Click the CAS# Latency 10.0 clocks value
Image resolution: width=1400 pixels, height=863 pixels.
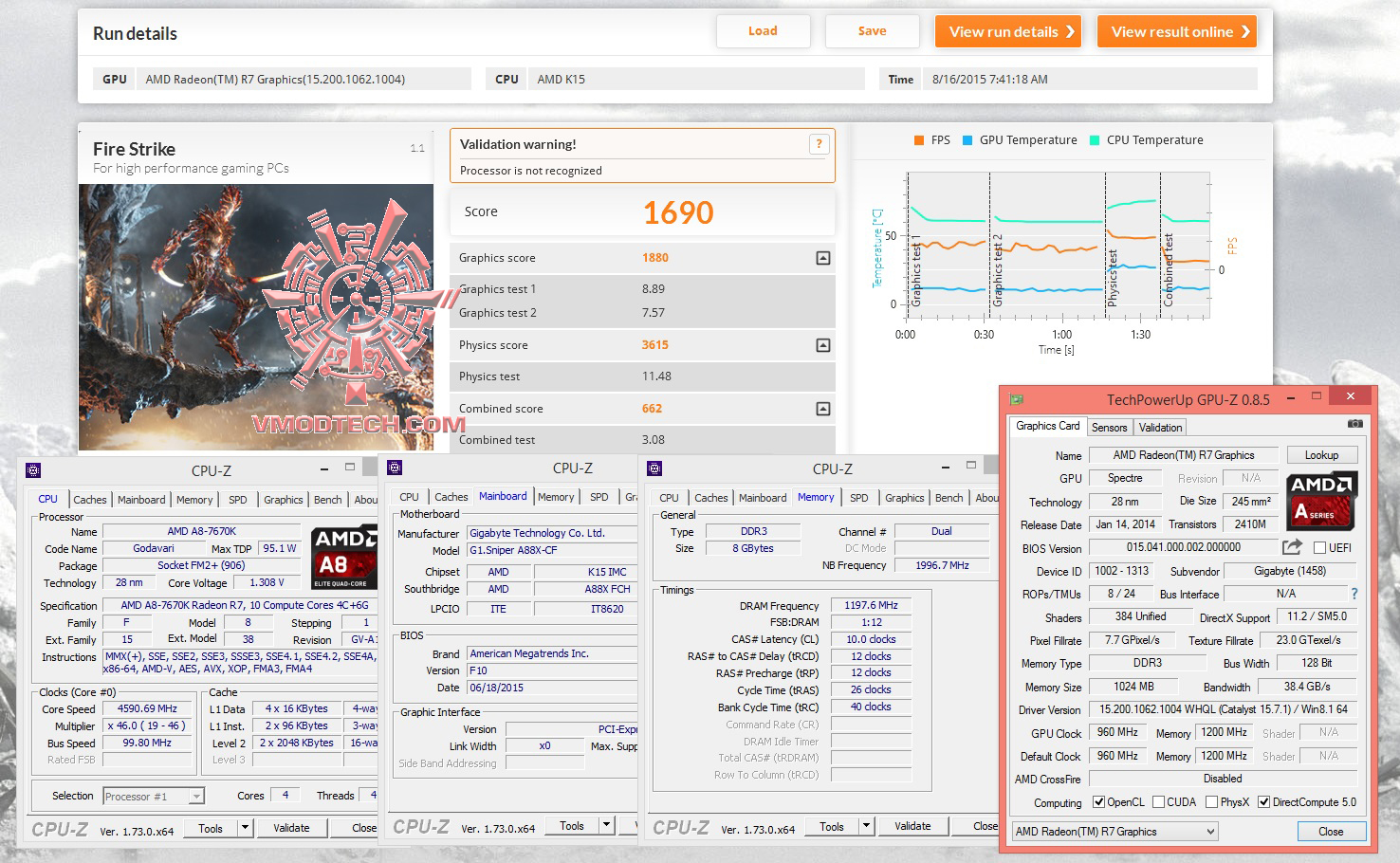(871, 639)
